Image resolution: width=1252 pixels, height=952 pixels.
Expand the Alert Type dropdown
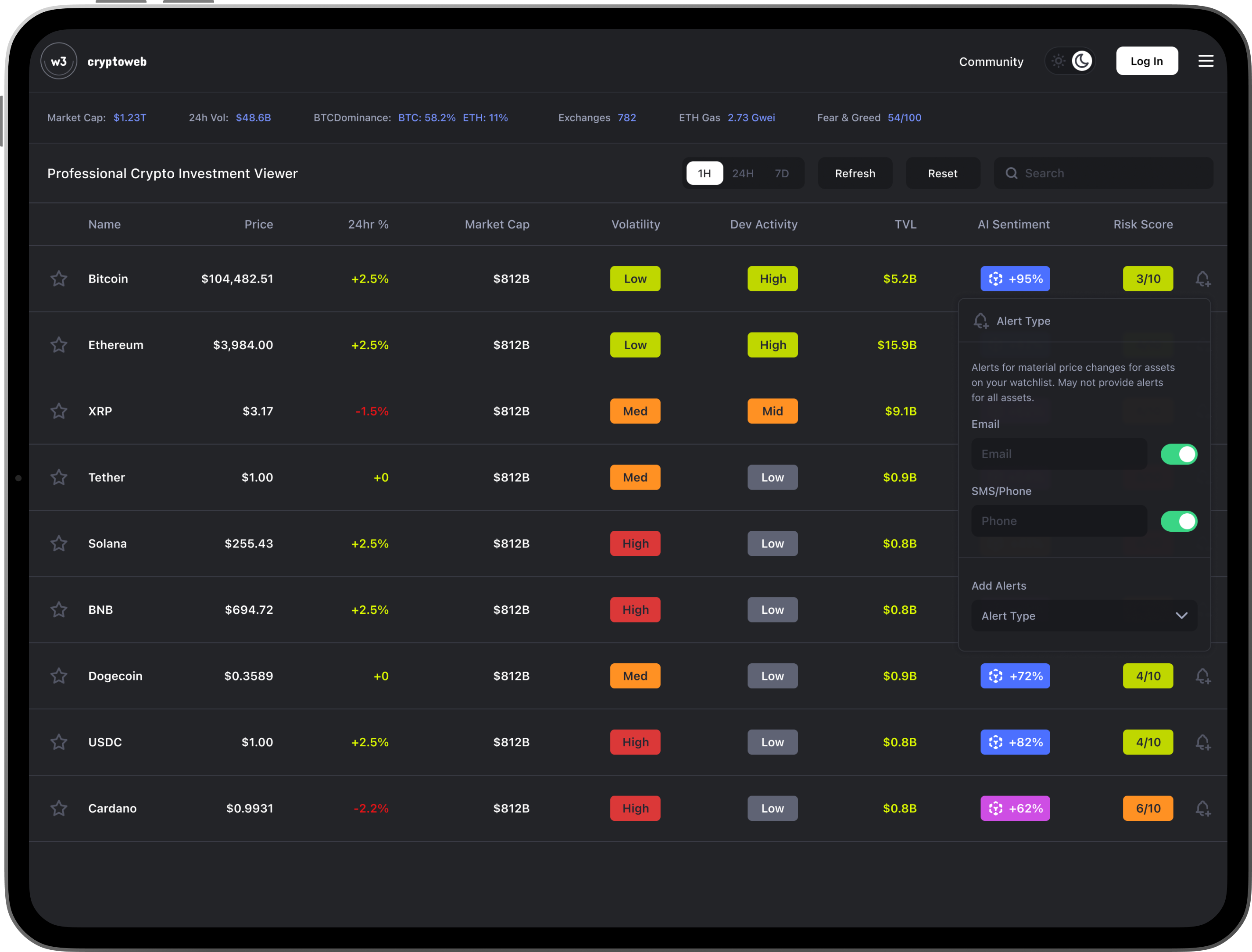tap(1084, 616)
